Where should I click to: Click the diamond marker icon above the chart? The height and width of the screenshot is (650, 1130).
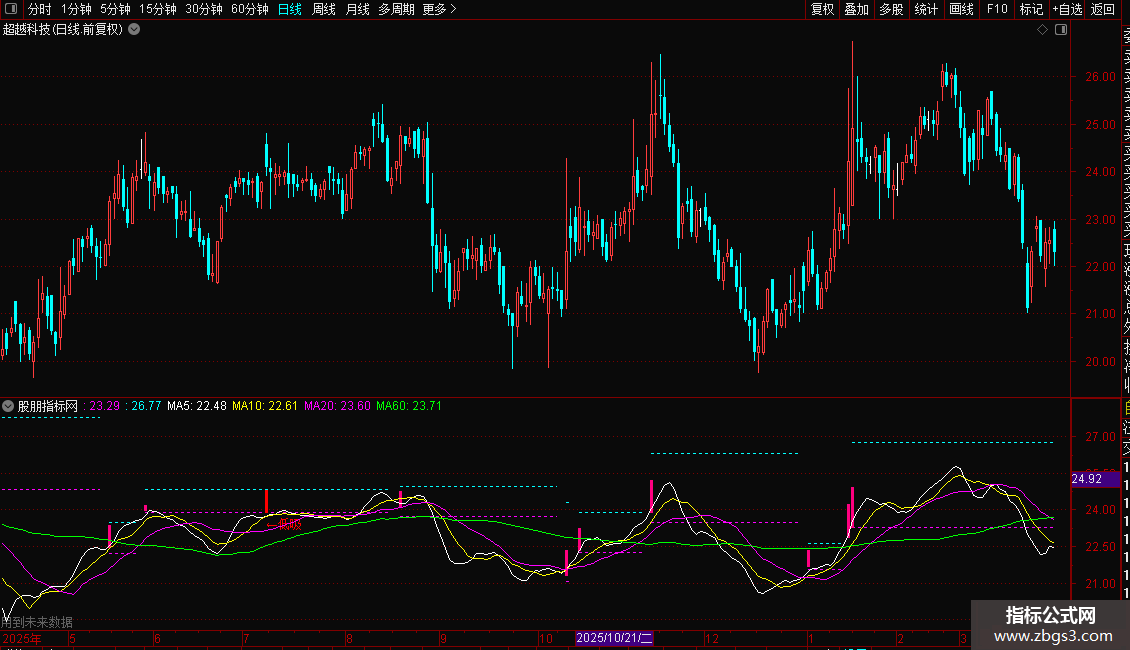1042,30
